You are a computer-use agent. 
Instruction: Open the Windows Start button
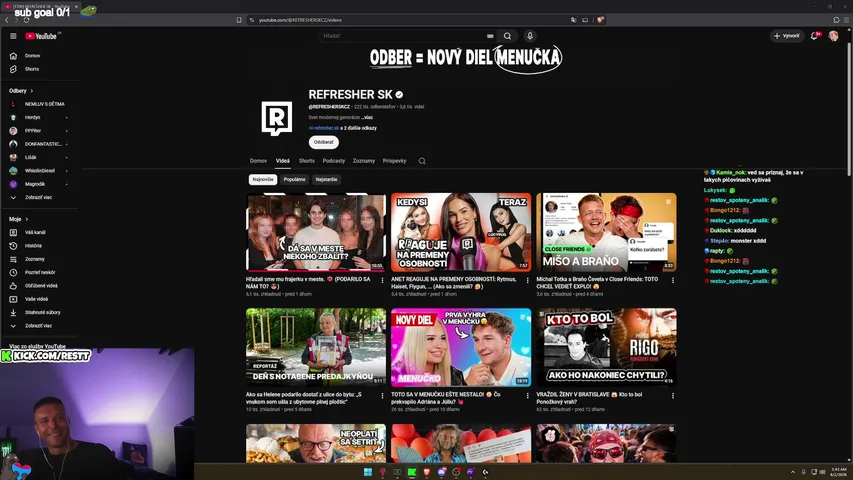[x=368, y=472]
